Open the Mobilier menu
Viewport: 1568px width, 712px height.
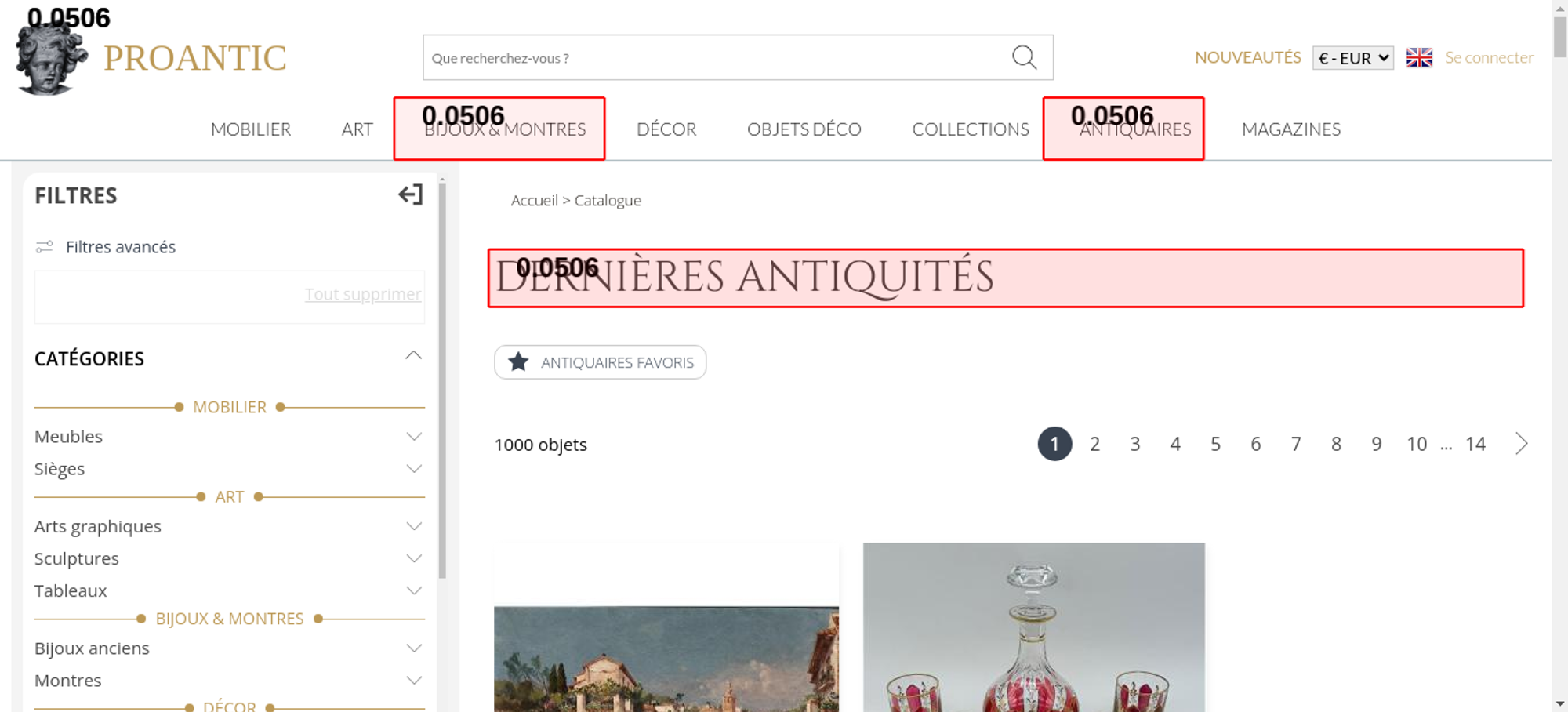coord(251,129)
